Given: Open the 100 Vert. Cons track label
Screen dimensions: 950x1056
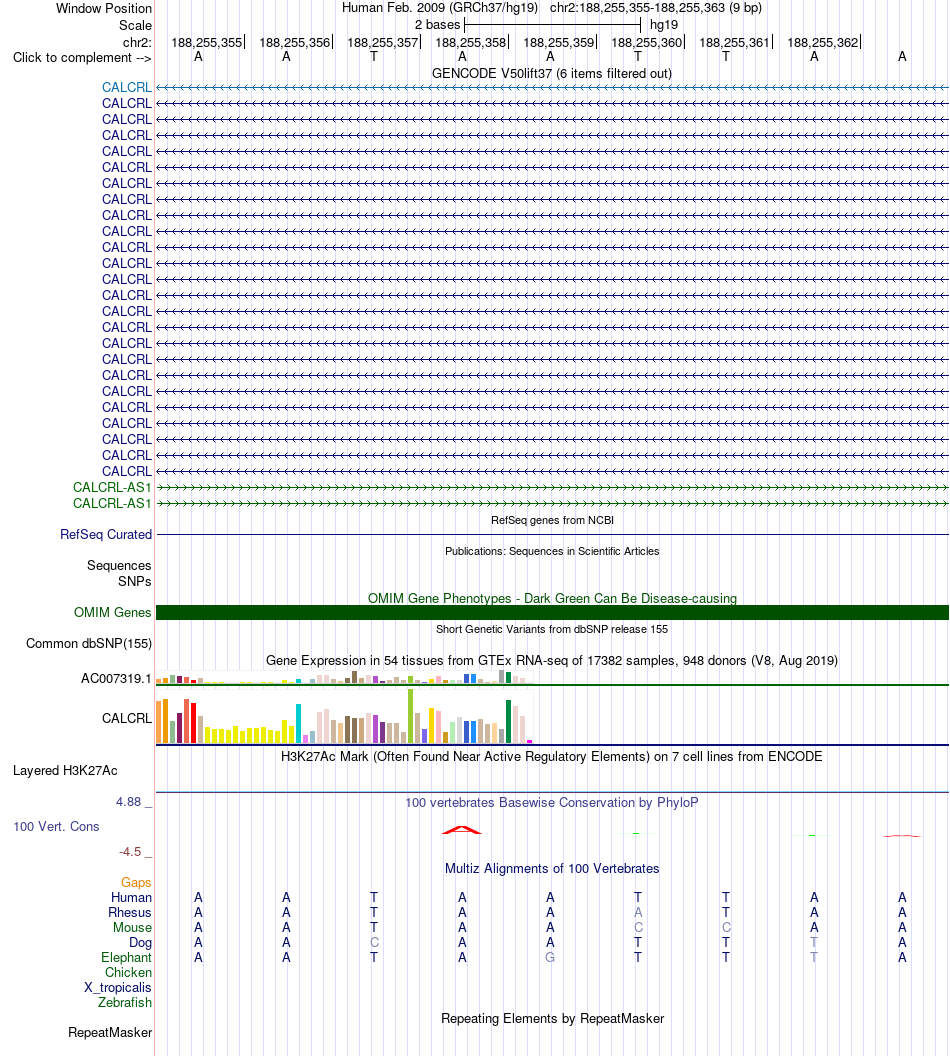Looking at the screenshot, I should pyautogui.click(x=57, y=827).
